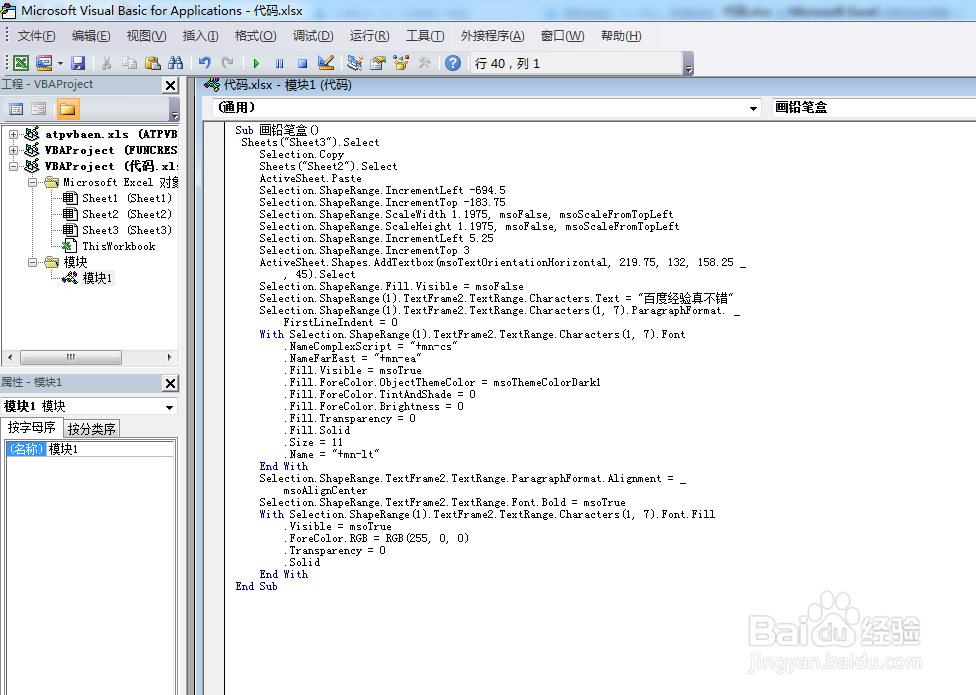Click the Paste clipboard icon
The width and height of the screenshot is (976, 695).
(x=152, y=63)
